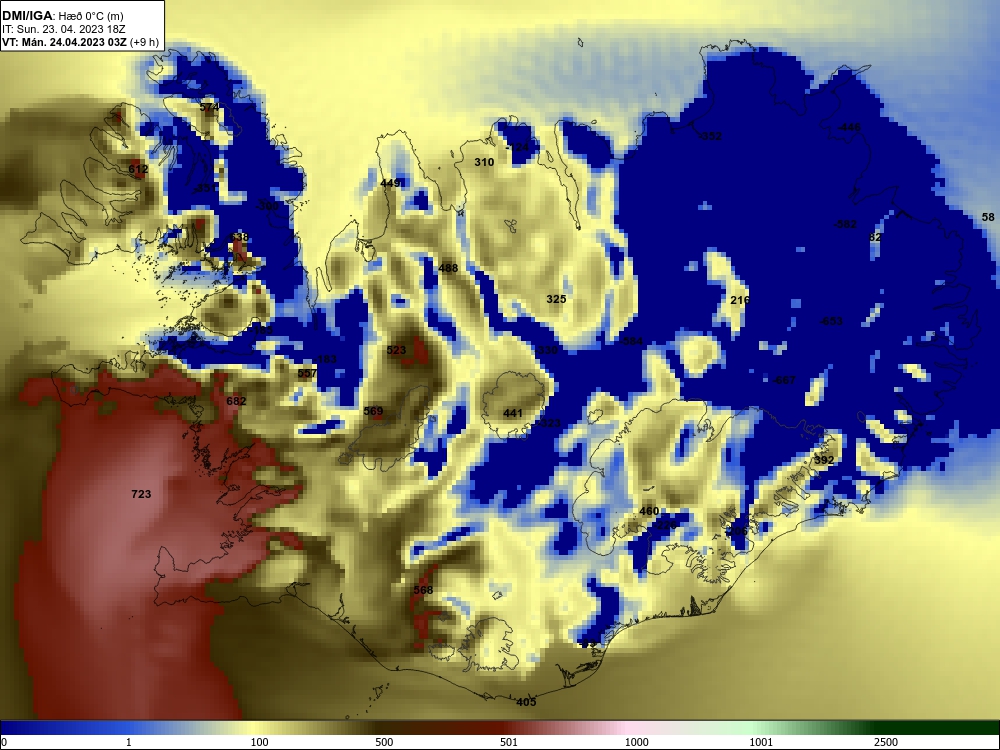The image size is (1000, 750).
Task: Click the negative value -183
Action: point(325,359)
